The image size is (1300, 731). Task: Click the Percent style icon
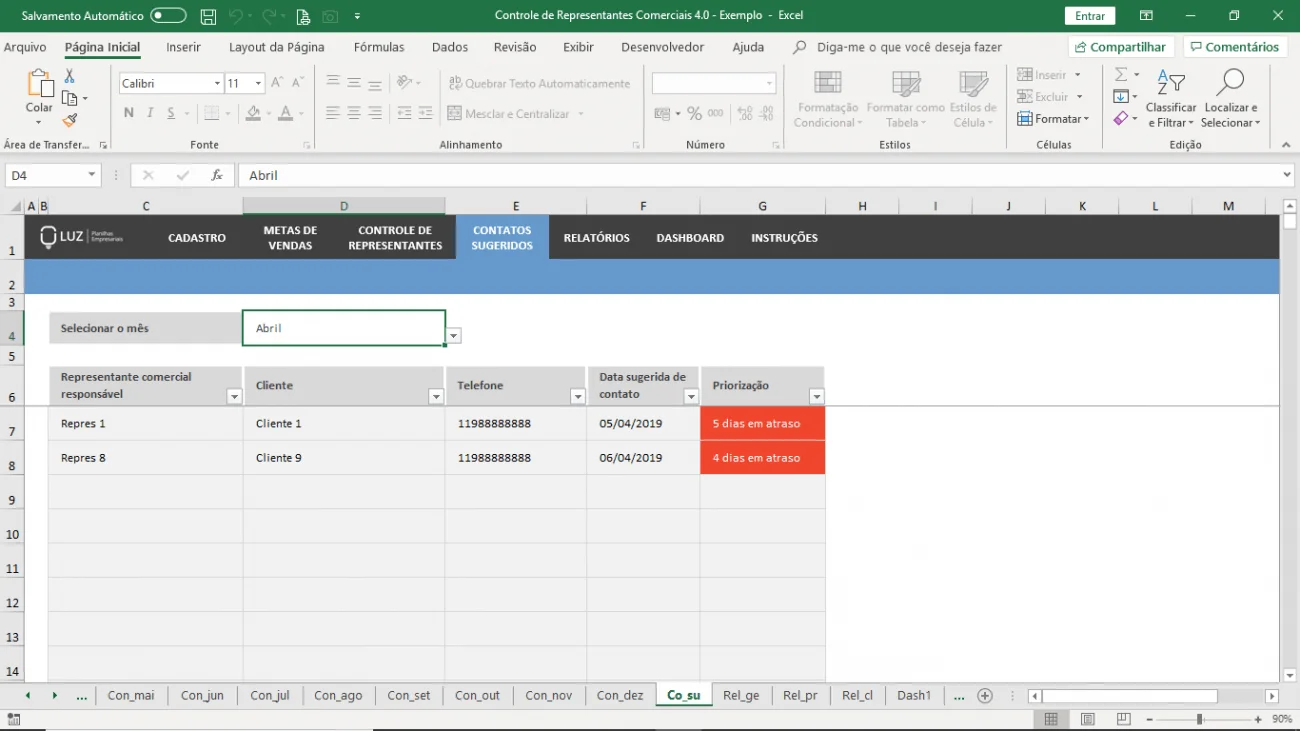[694, 114]
